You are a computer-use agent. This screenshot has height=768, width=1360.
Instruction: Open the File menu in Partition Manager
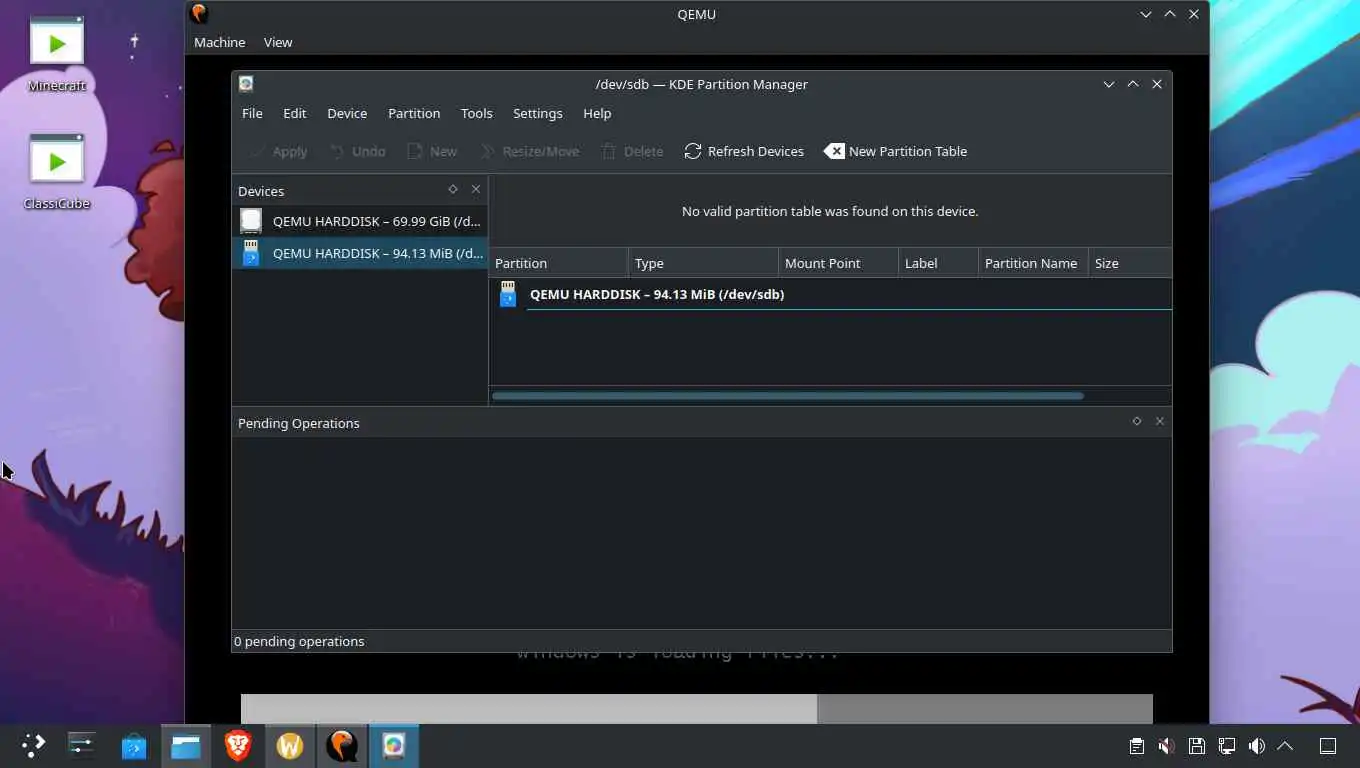[x=252, y=113]
